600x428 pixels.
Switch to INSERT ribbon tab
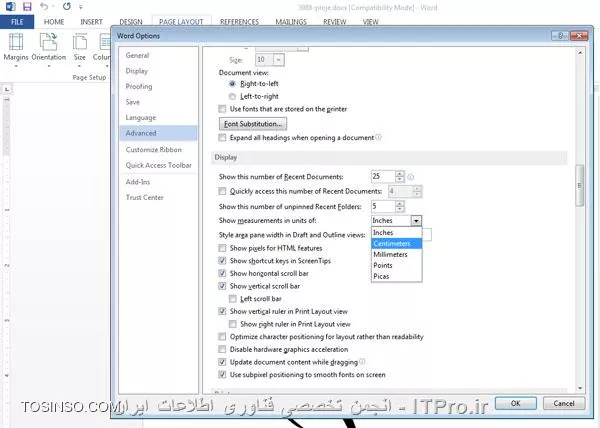[x=91, y=22]
